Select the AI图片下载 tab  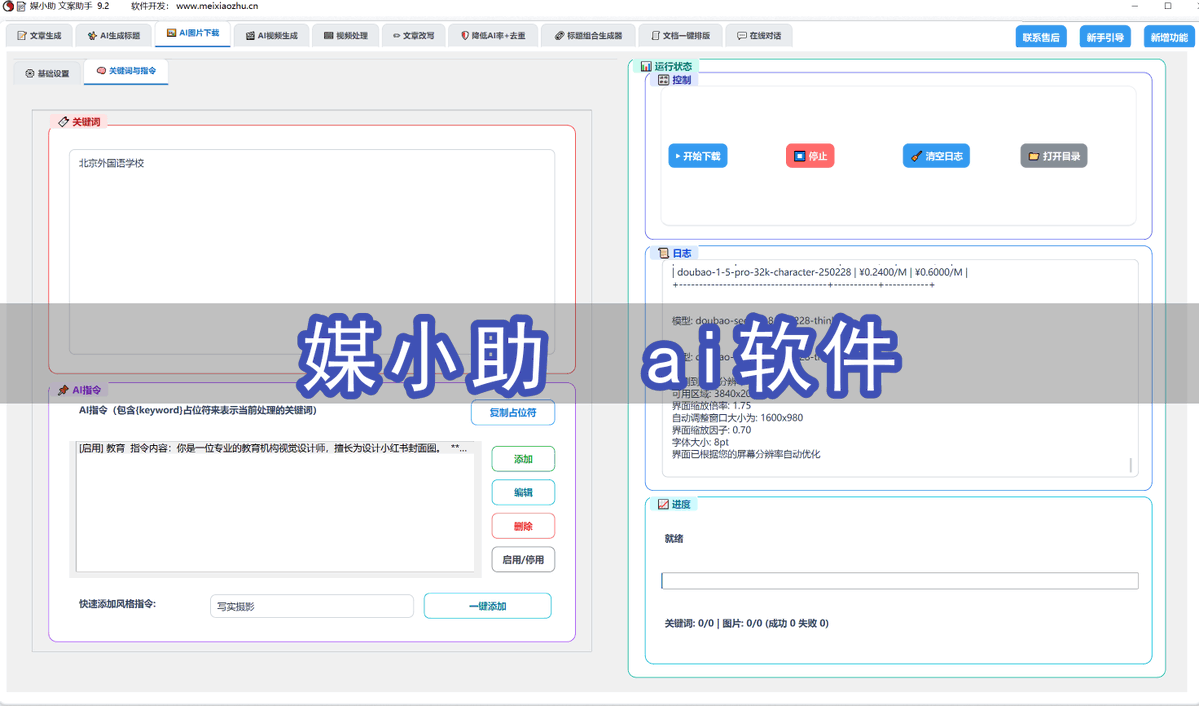[x=193, y=34]
